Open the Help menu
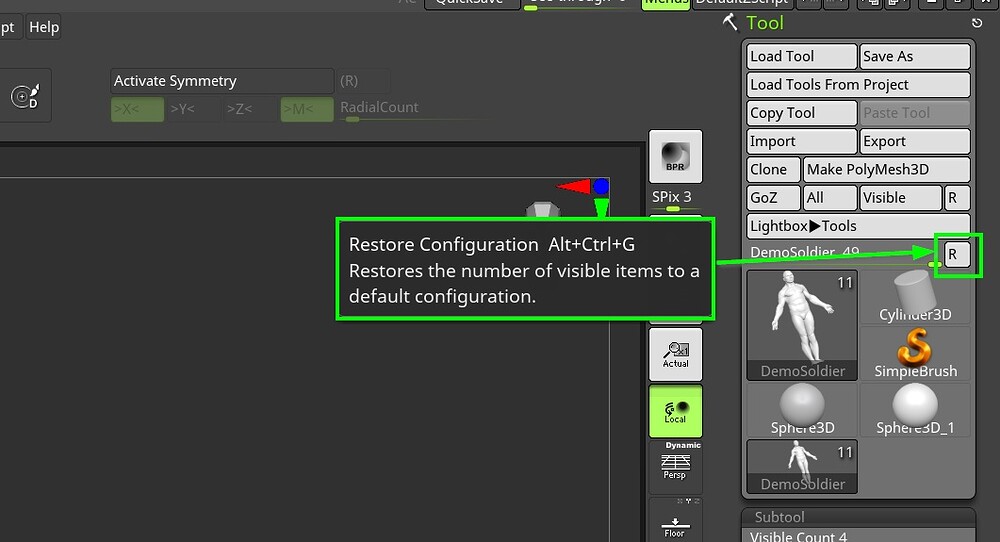Image resolution: width=1000 pixels, height=542 pixels. (43, 27)
